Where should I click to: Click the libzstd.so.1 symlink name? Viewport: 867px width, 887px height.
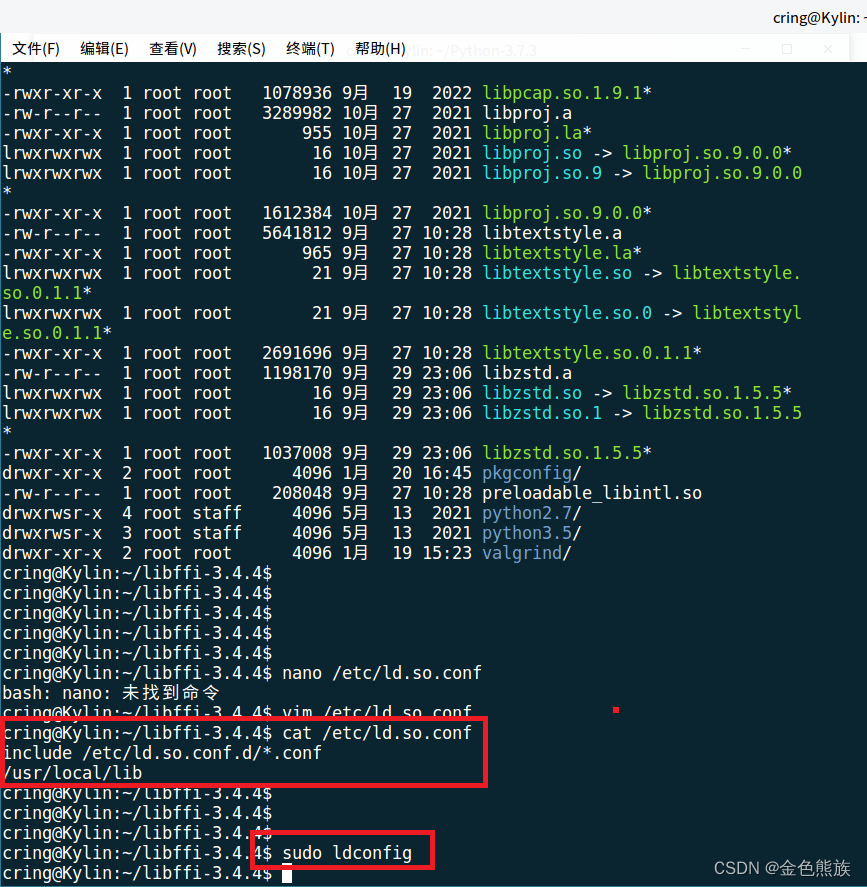tap(542, 413)
